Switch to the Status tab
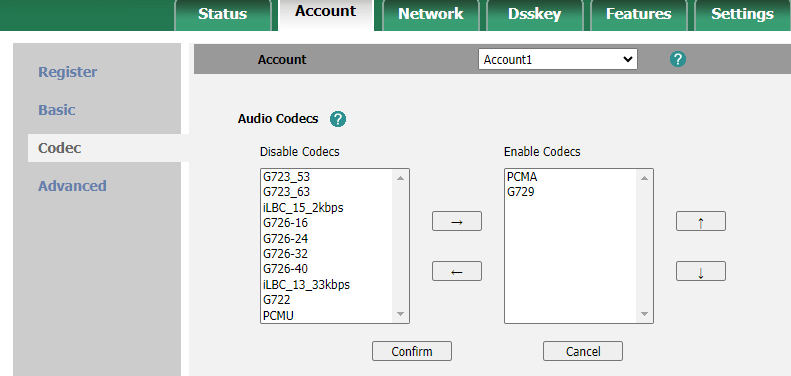 pyautogui.click(x=222, y=14)
